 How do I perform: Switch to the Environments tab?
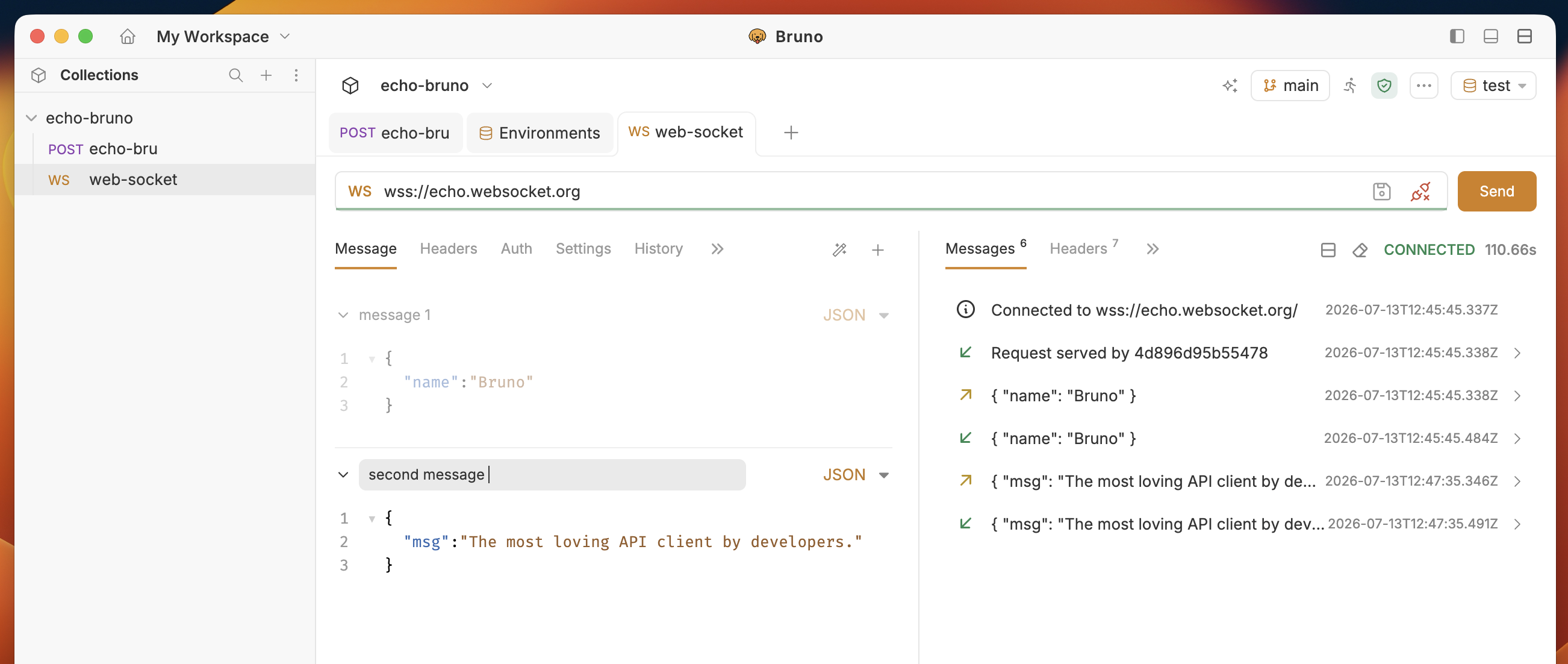[x=540, y=133]
